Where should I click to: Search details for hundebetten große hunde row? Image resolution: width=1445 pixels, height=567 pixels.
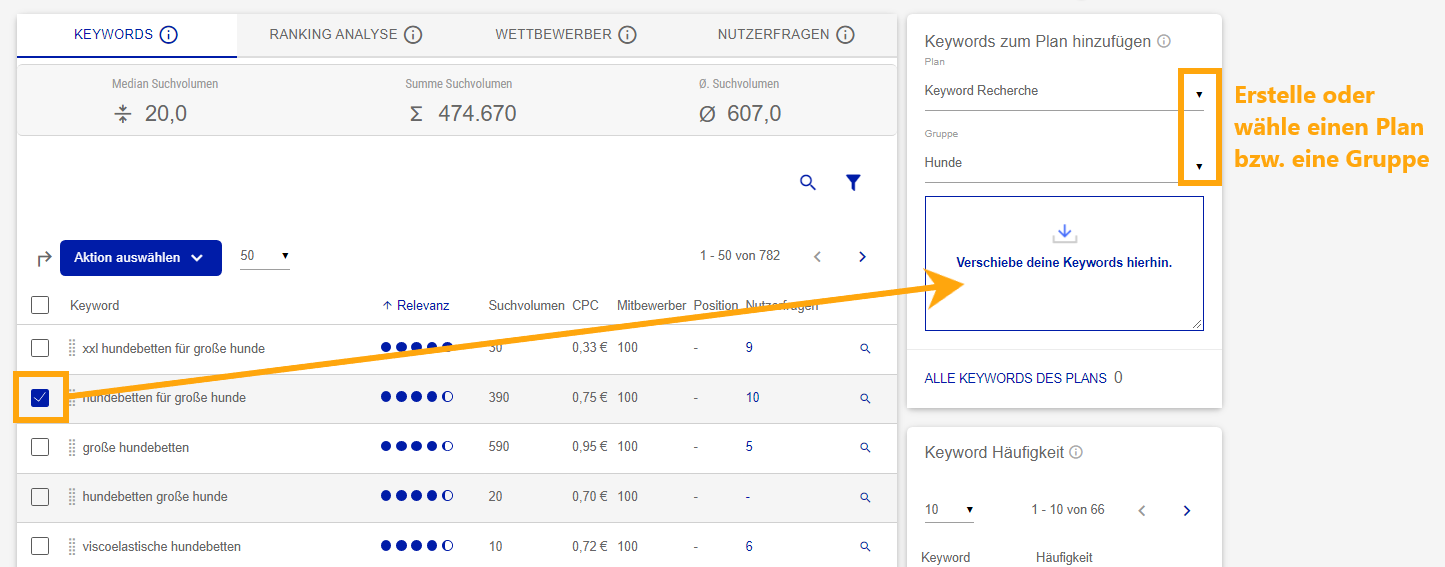pos(865,497)
